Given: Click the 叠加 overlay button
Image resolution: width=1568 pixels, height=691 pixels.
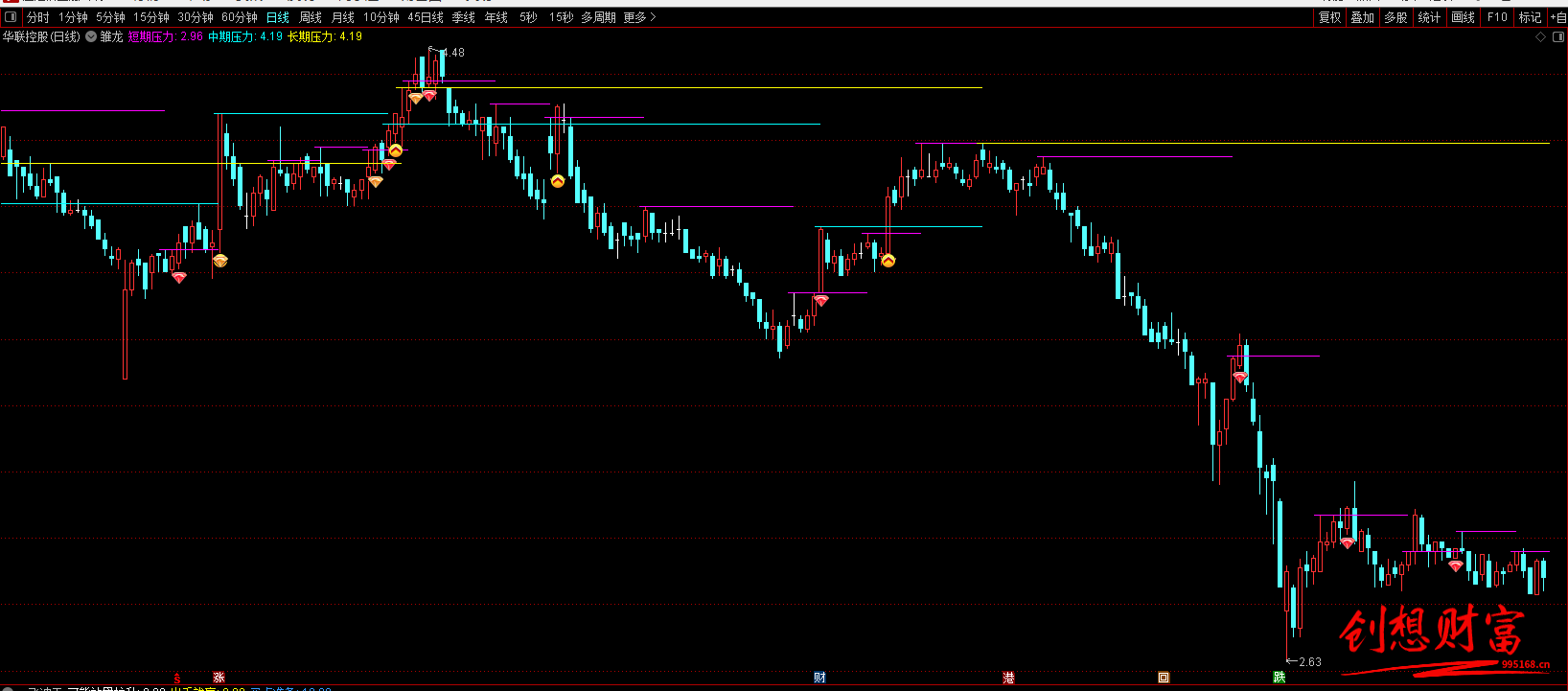Looking at the screenshot, I should (x=1362, y=17).
